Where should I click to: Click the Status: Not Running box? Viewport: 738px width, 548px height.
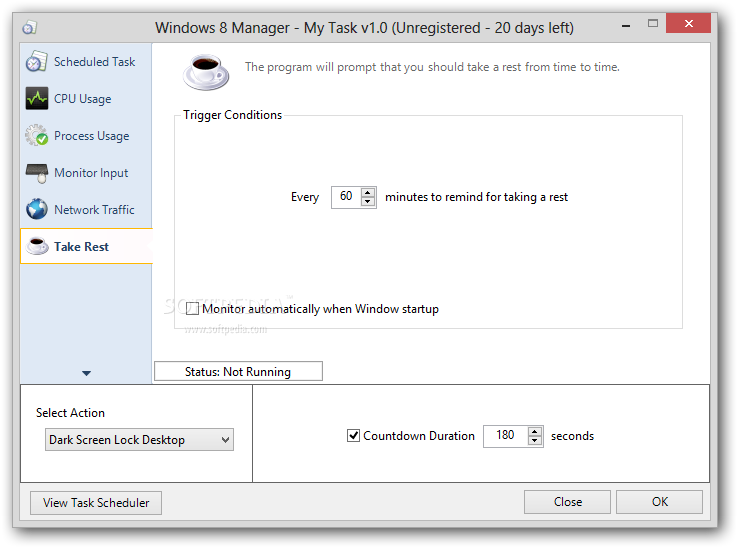(x=238, y=371)
